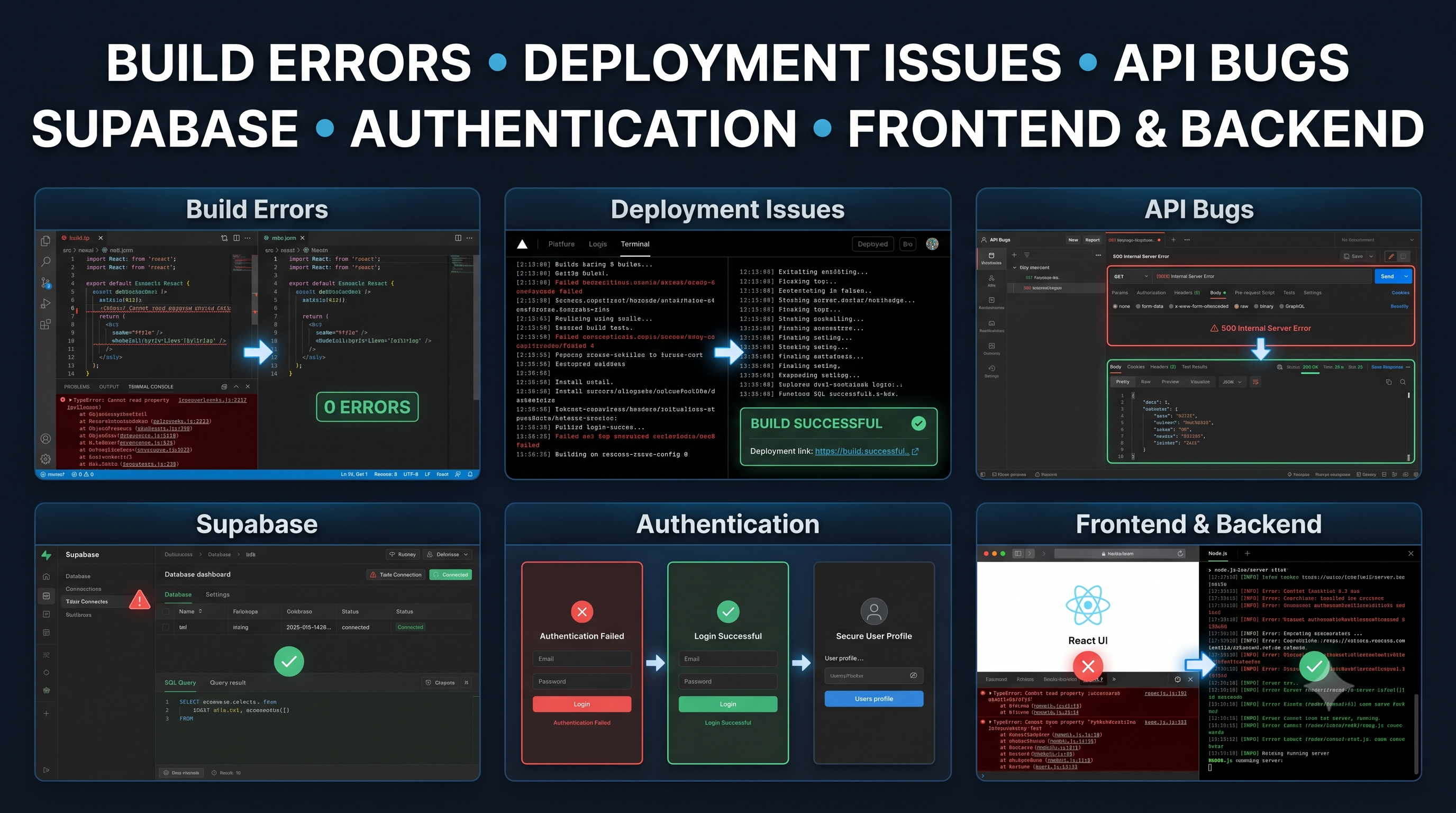Click 'UTF-8' in Build Errors status bar
This screenshot has height=813, width=1456.
(x=411, y=474)
